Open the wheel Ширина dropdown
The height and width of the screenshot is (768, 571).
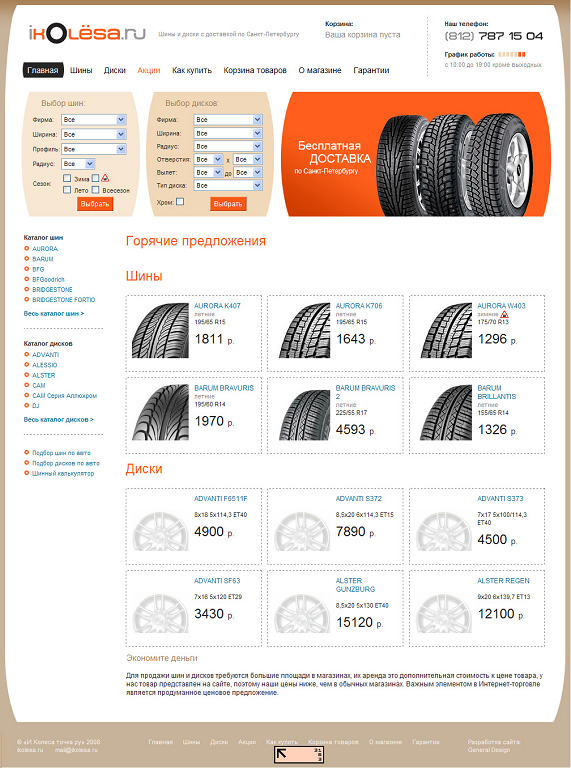click(228, 133)
